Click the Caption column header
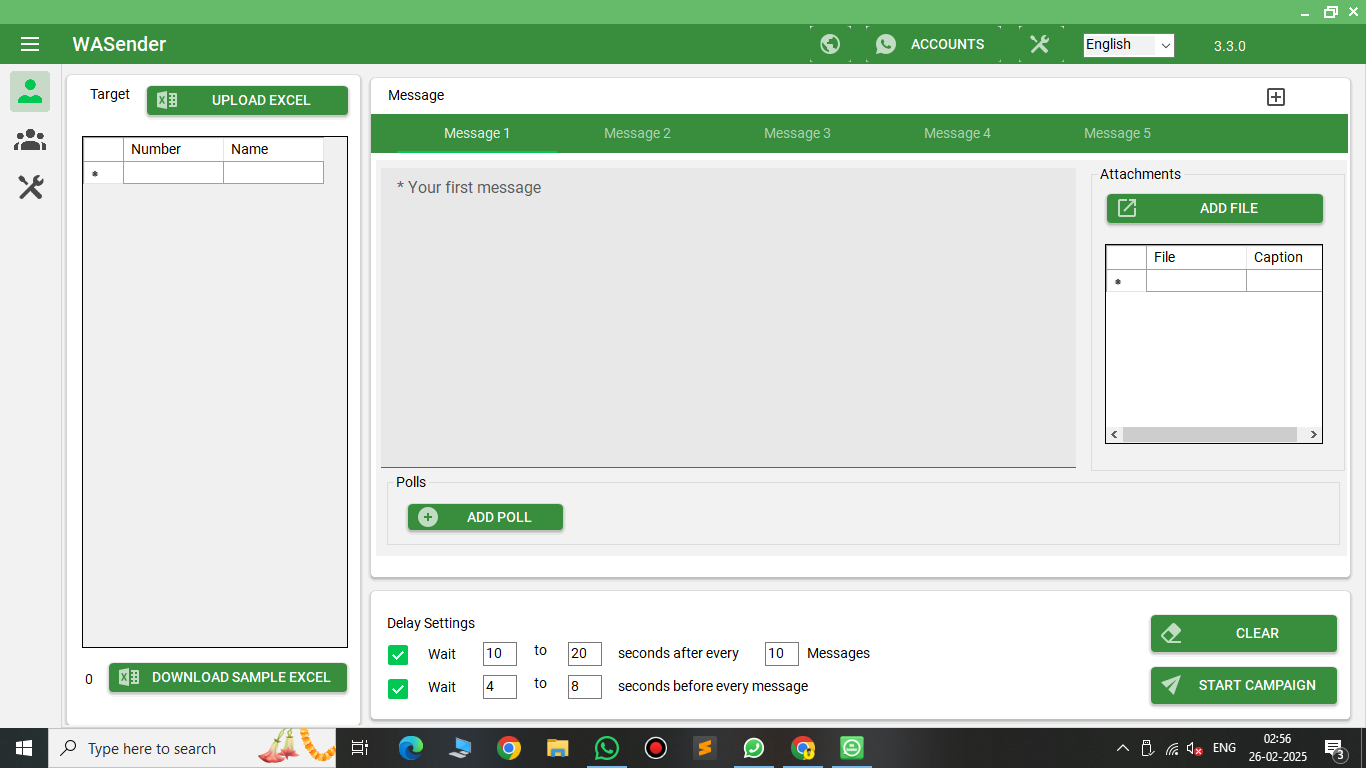Image resolution: width=1366 pixels, height=768 pixels. tap(1284, 257)
